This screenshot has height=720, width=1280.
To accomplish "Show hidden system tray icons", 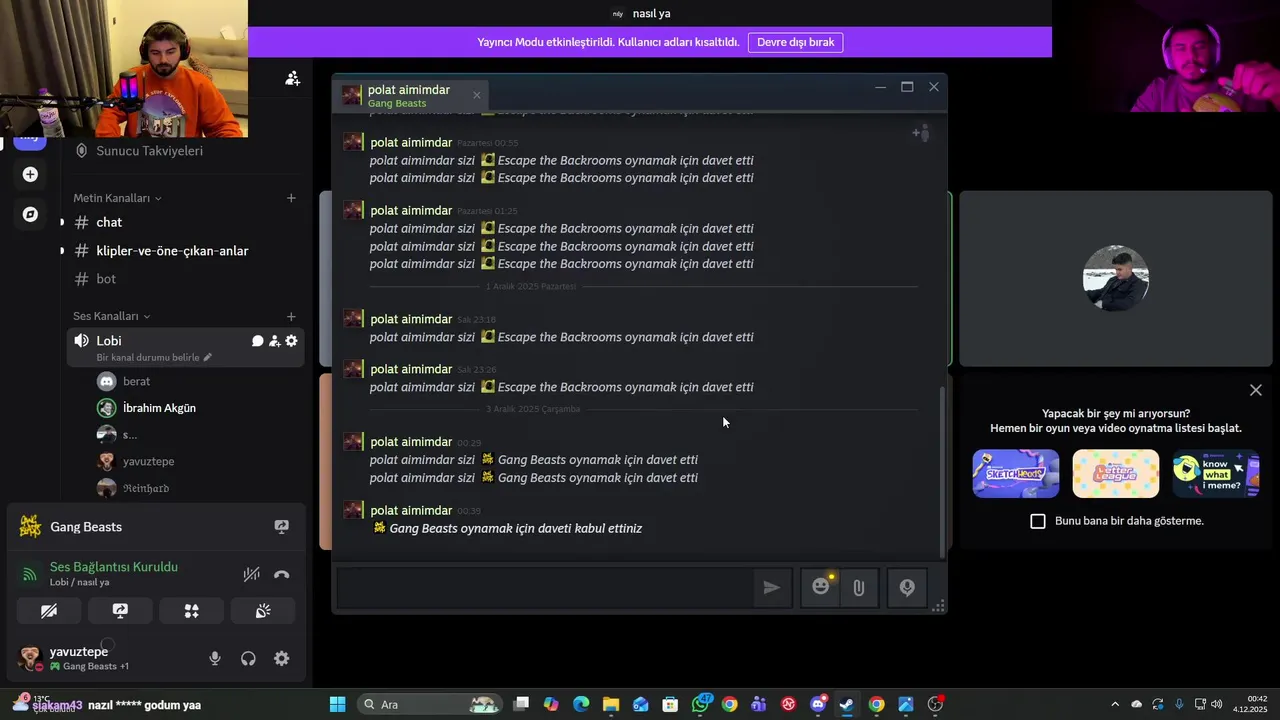I will 1115,704.
